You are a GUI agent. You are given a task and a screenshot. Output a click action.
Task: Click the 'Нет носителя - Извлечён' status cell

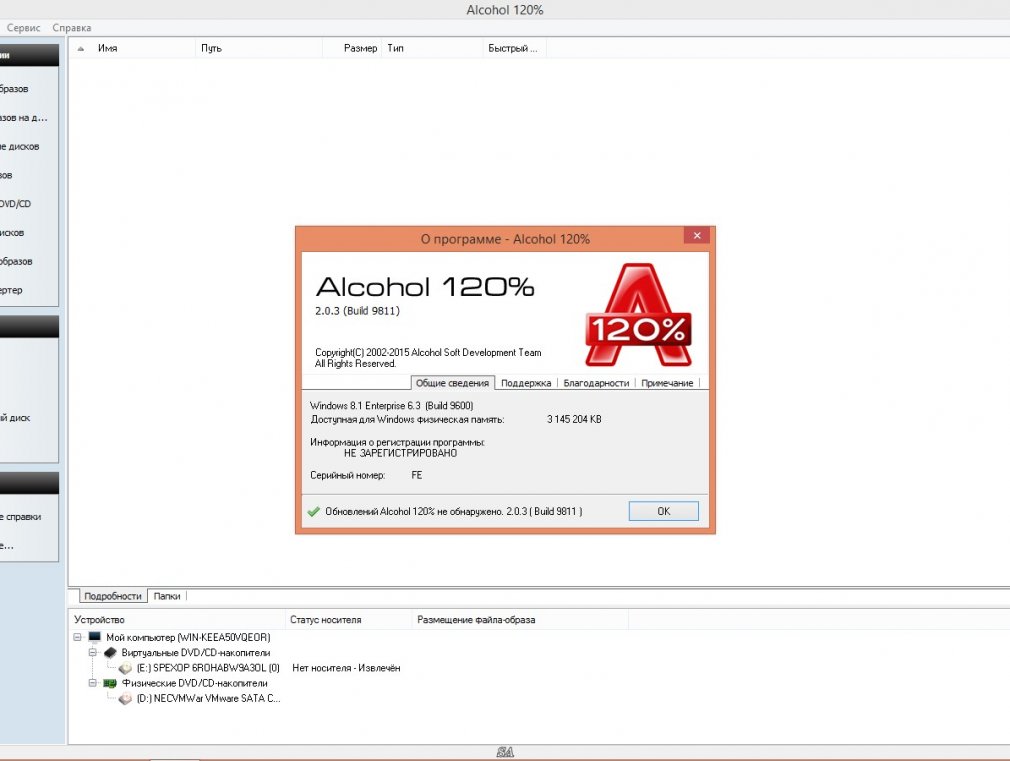tap(346, 668)
